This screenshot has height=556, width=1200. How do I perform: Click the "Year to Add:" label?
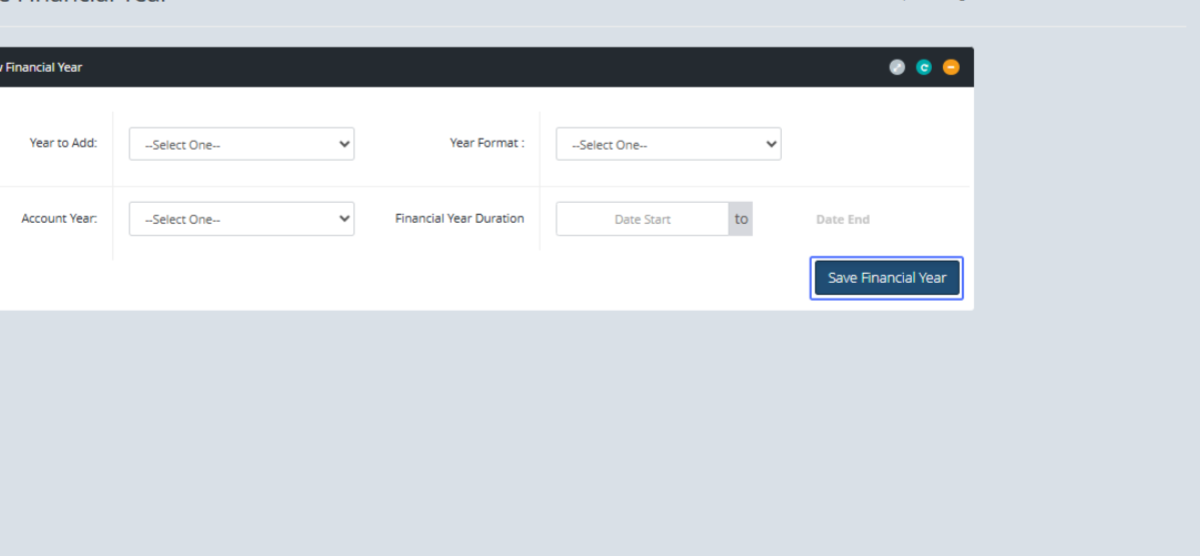click(x=63, y=143)
